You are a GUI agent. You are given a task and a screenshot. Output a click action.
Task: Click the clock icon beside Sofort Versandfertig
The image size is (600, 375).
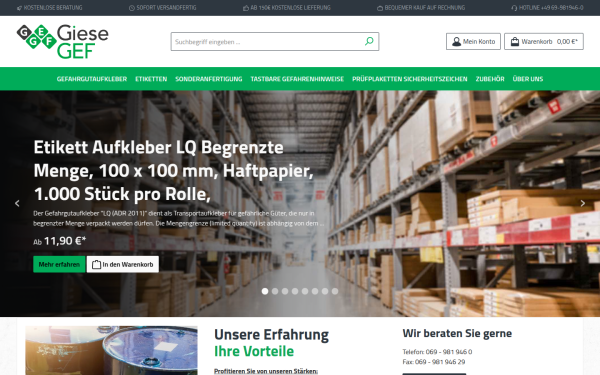[x=132, y=8]
